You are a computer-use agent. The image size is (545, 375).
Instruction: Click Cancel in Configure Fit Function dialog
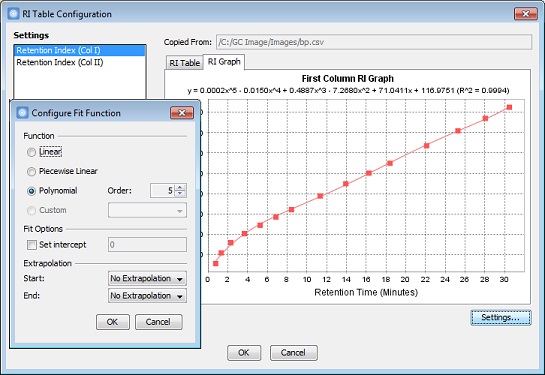click(x=158, y=322)
